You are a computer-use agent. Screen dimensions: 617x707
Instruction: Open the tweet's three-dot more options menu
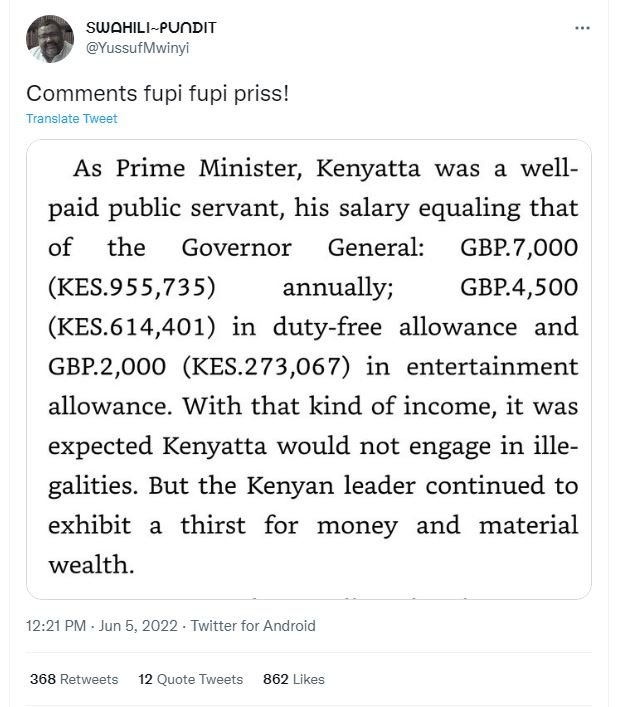coord(583,28)
